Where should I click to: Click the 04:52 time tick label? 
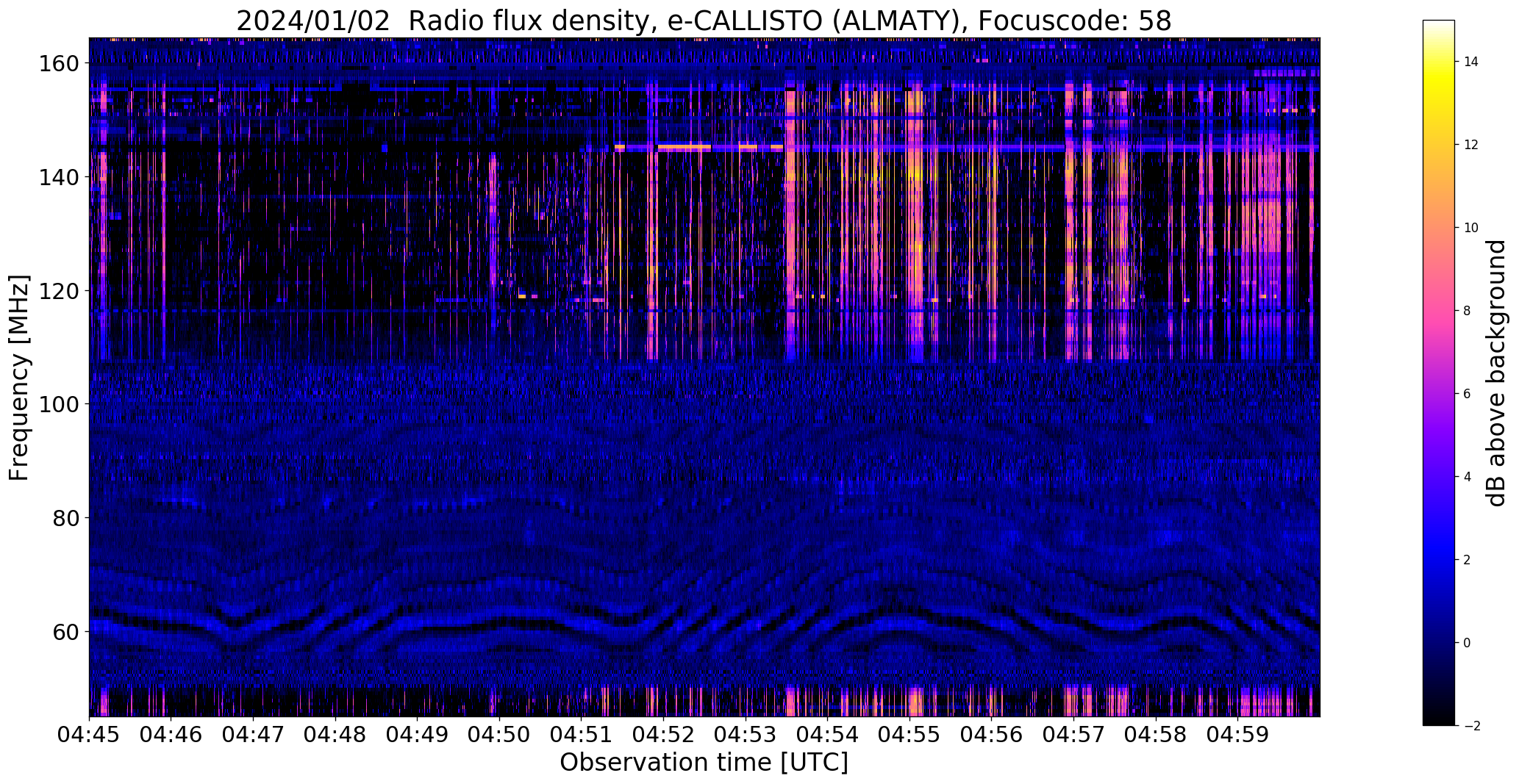[x=663, y=734]
